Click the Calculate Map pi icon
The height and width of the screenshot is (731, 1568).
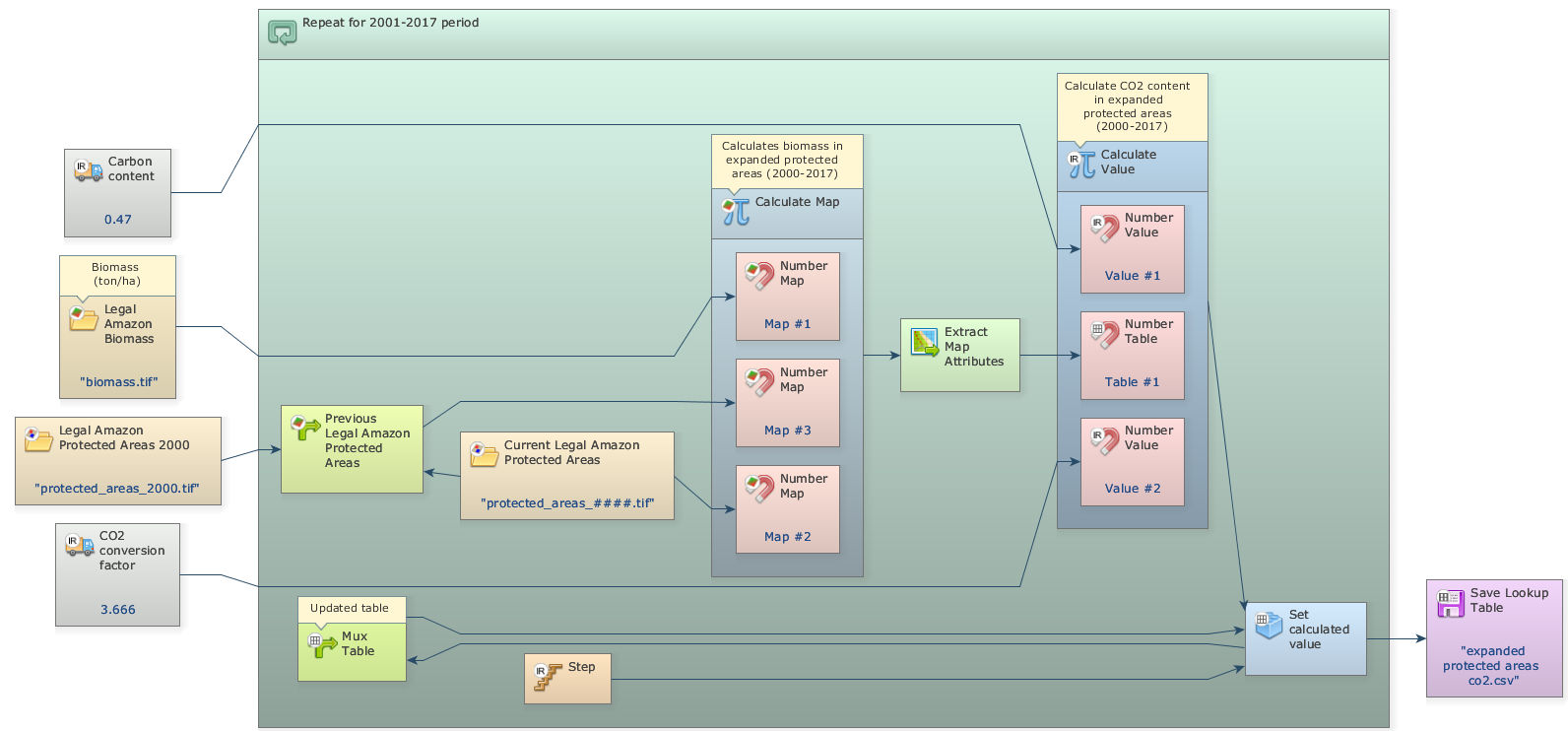(736, 211)
